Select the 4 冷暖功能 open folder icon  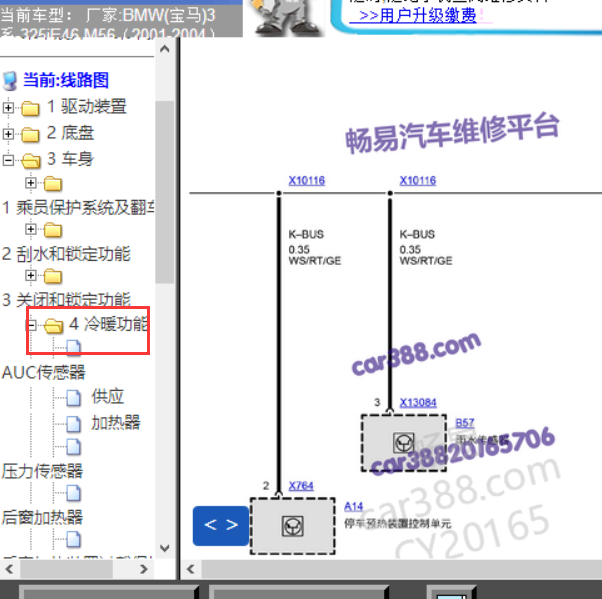(x=53, y=326)
